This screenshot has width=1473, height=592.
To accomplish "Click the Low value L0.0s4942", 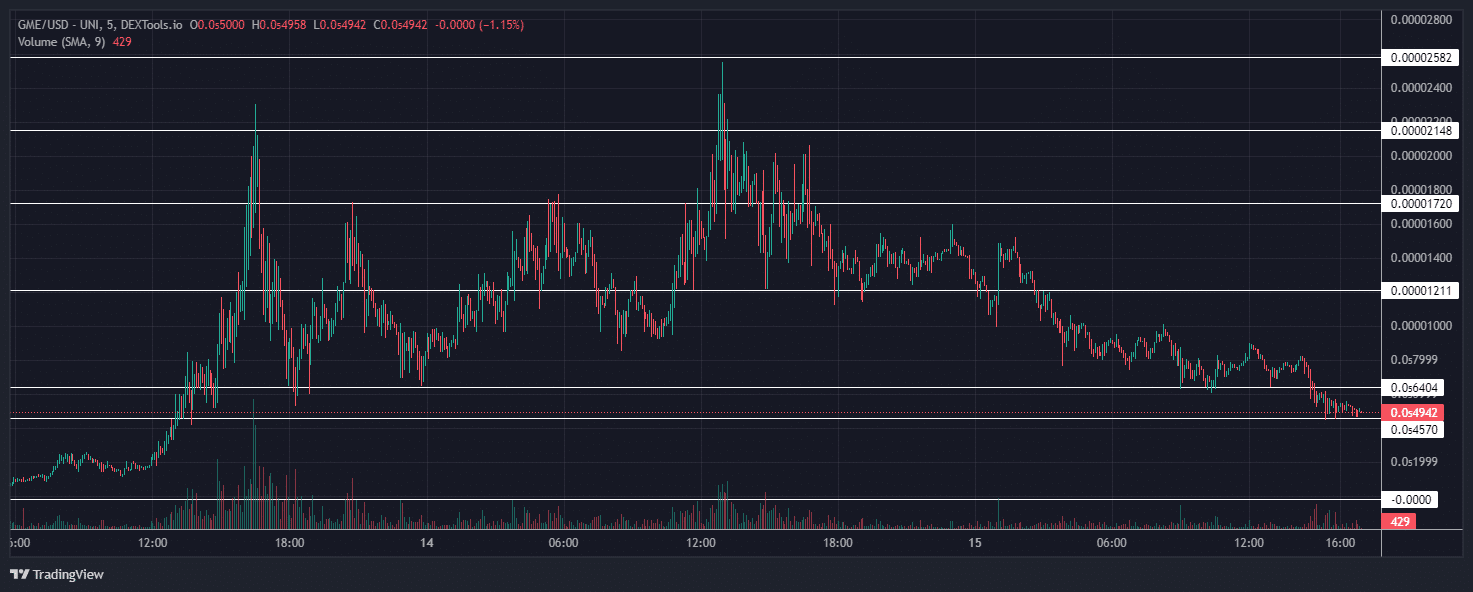I will (342, 24).
